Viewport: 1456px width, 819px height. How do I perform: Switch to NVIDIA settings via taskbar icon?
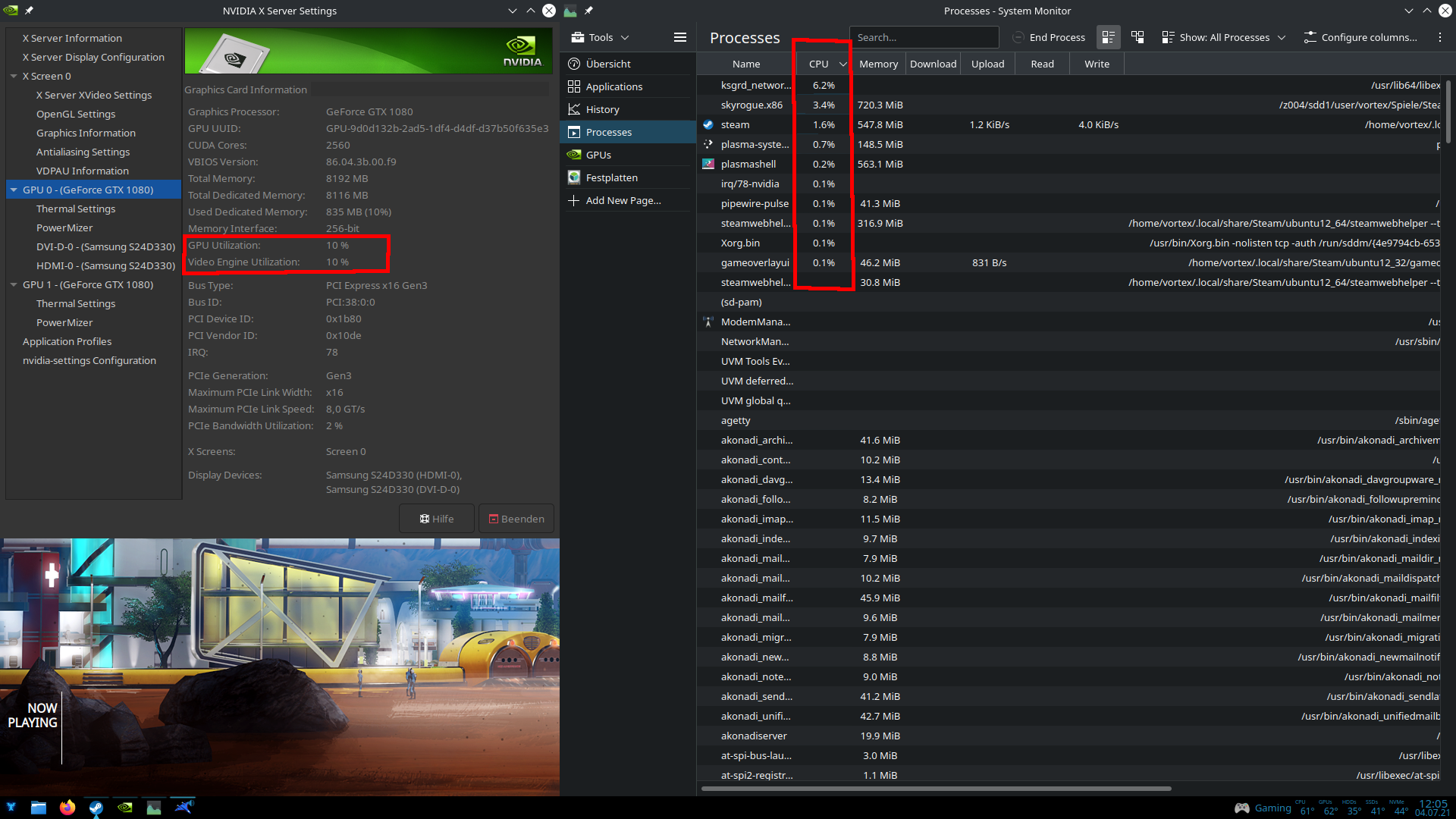click(125, 807)
